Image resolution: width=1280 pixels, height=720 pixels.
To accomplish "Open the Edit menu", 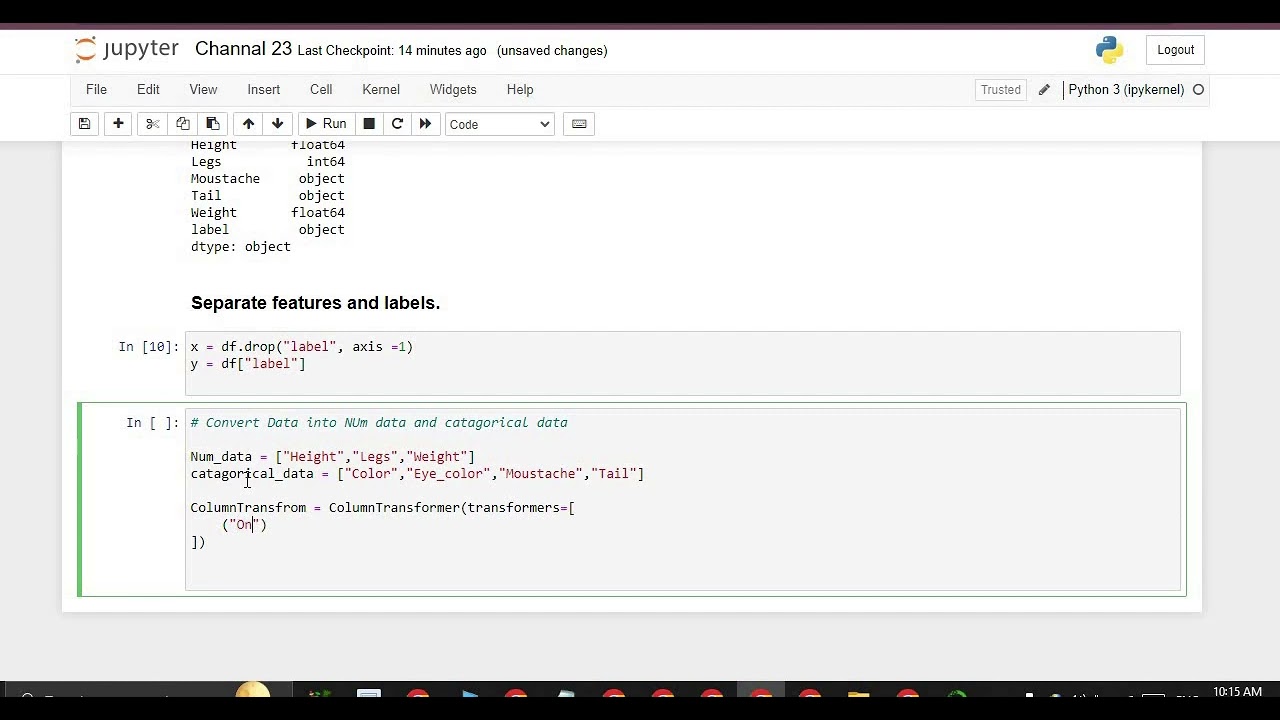I will click(x=148, y=90).
